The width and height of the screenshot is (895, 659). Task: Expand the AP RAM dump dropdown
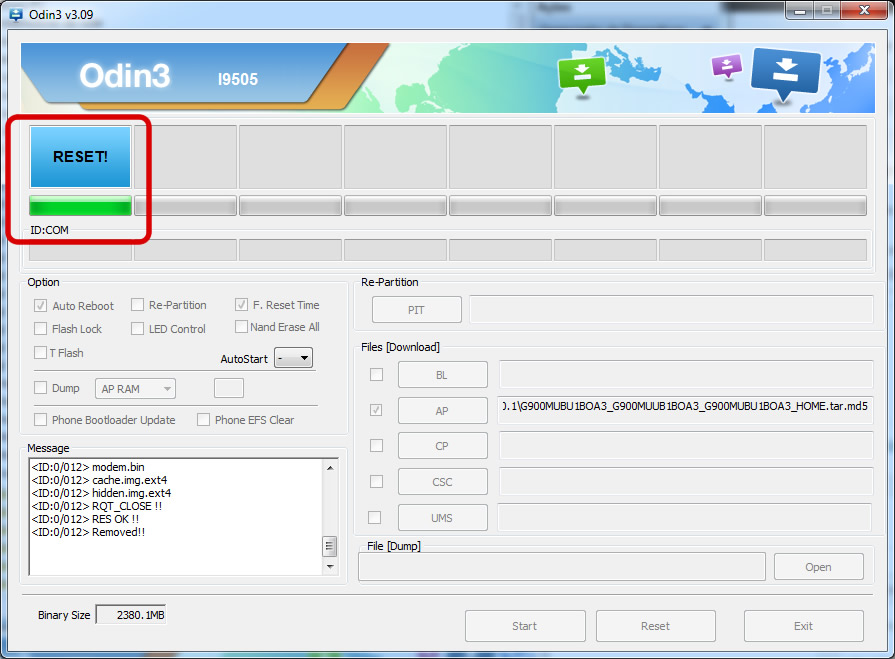[x=135, y=389]
